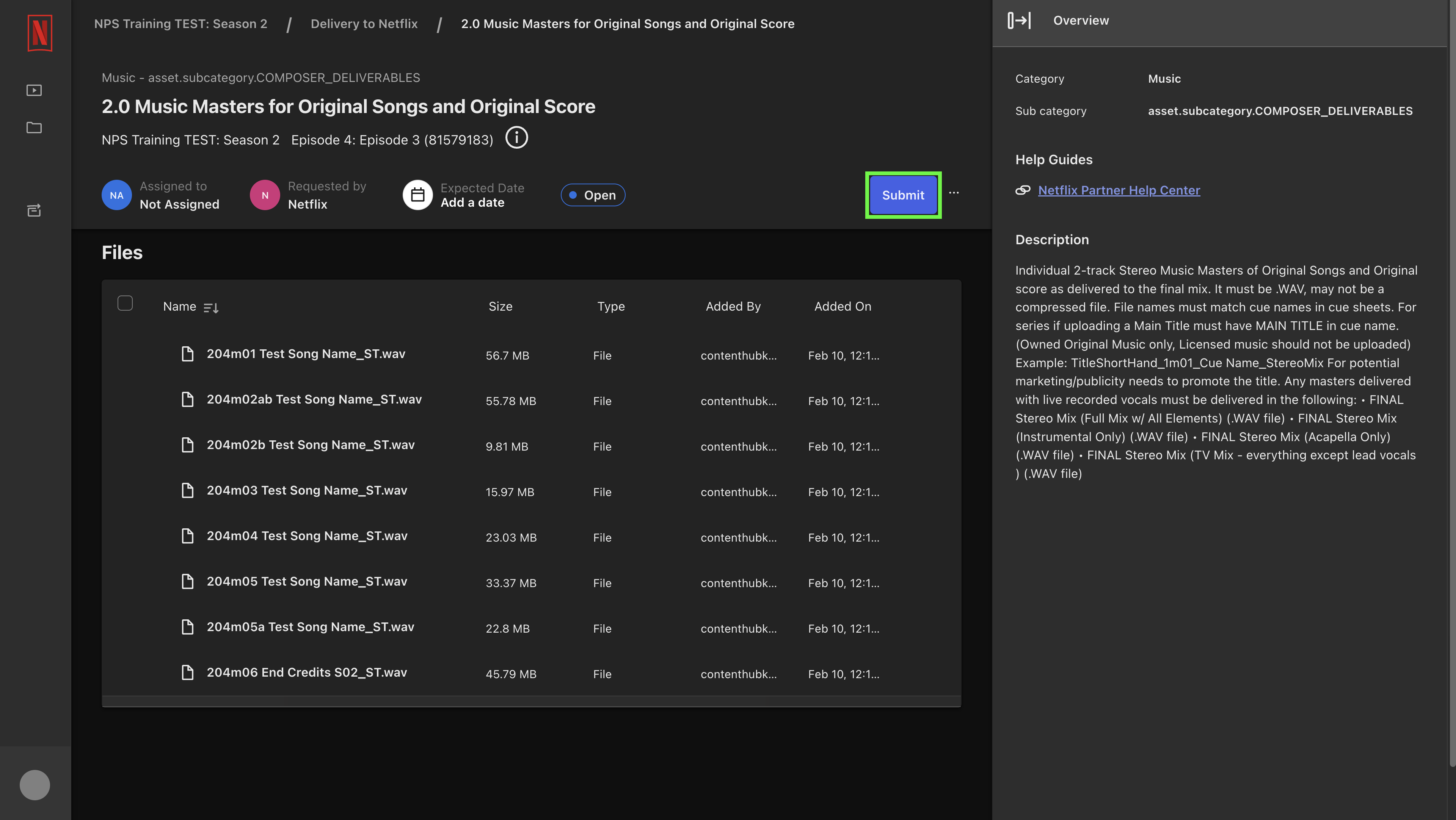Image resolution: width=1456 pixels, height=820 pixels.
Task: Click file icon for 204m05a Test Song
Action: [188, 627]
